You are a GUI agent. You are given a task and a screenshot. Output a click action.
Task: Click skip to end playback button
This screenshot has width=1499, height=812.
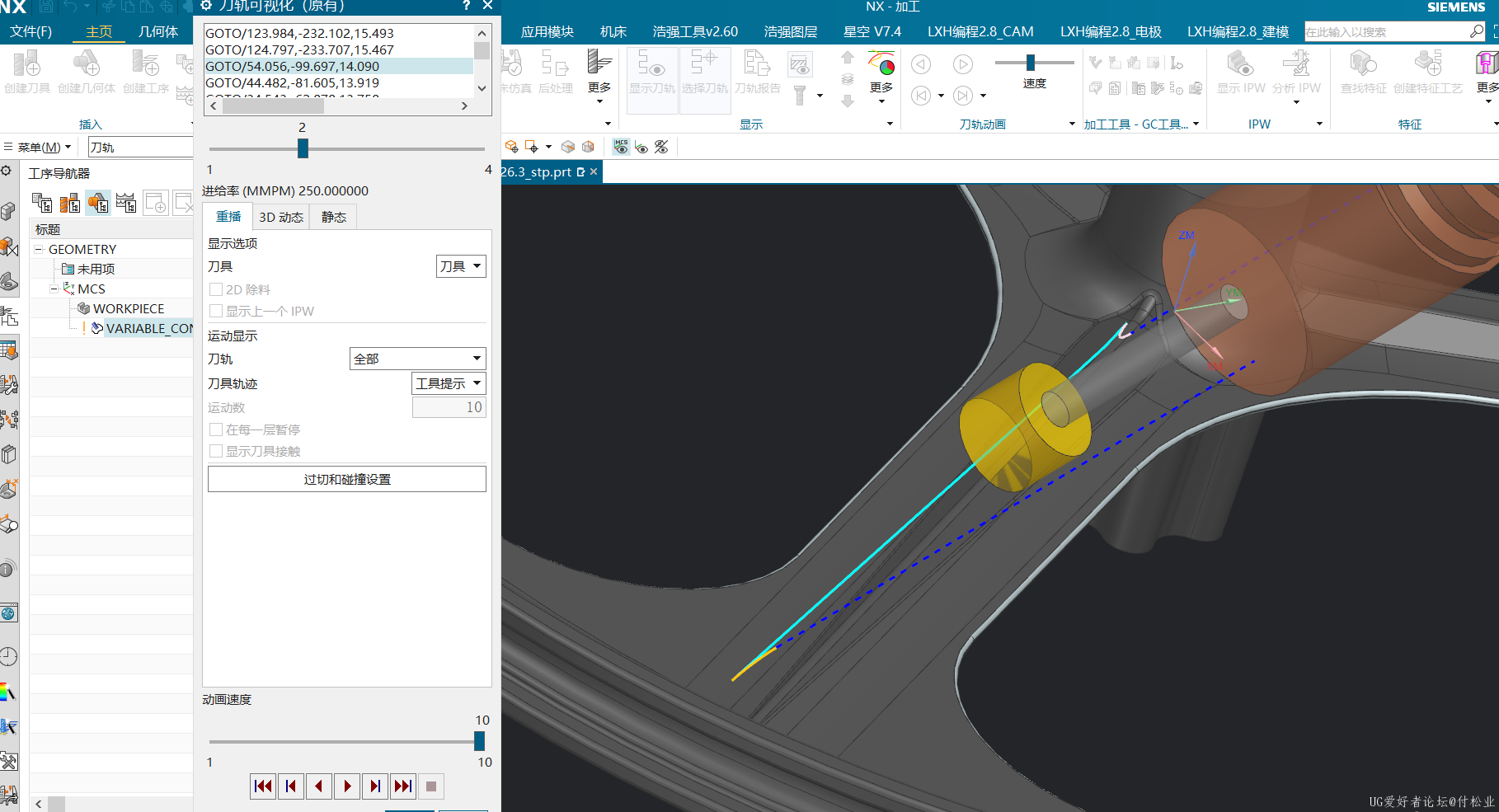(x=403, y=786)
